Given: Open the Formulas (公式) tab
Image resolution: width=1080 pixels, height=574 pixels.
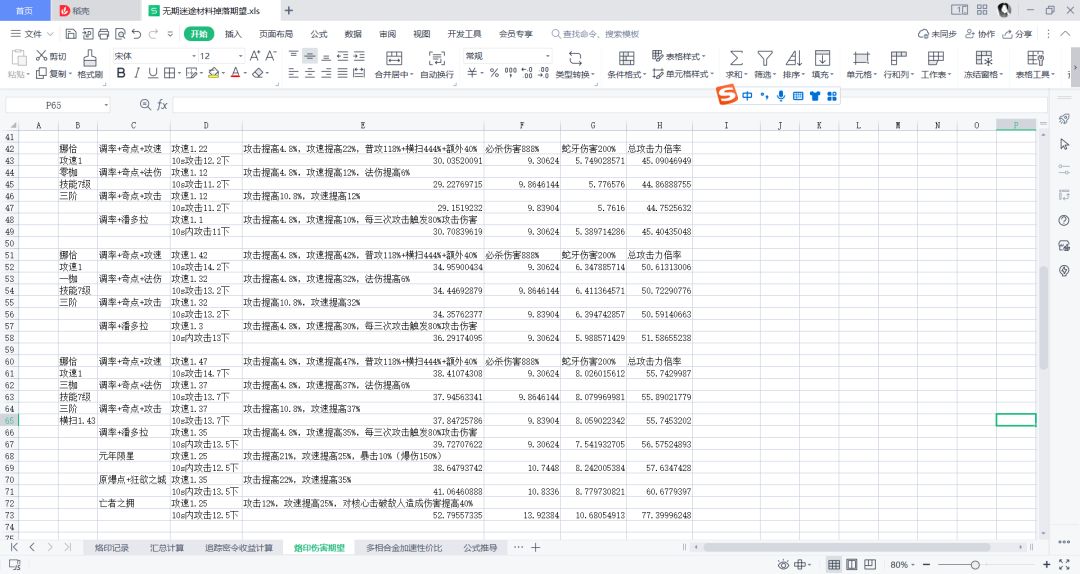Looking at the screenshot, I should [x=319, y=34].
